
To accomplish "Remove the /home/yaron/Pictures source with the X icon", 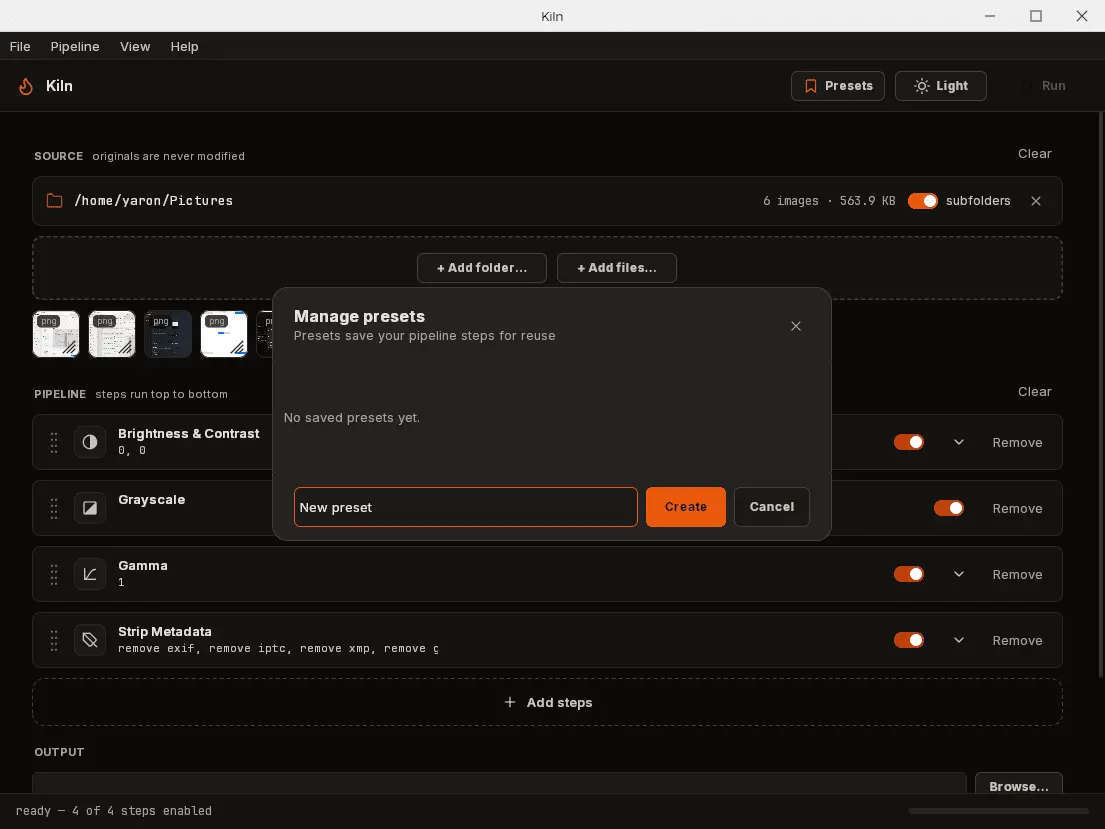I will click(1036, 201).
